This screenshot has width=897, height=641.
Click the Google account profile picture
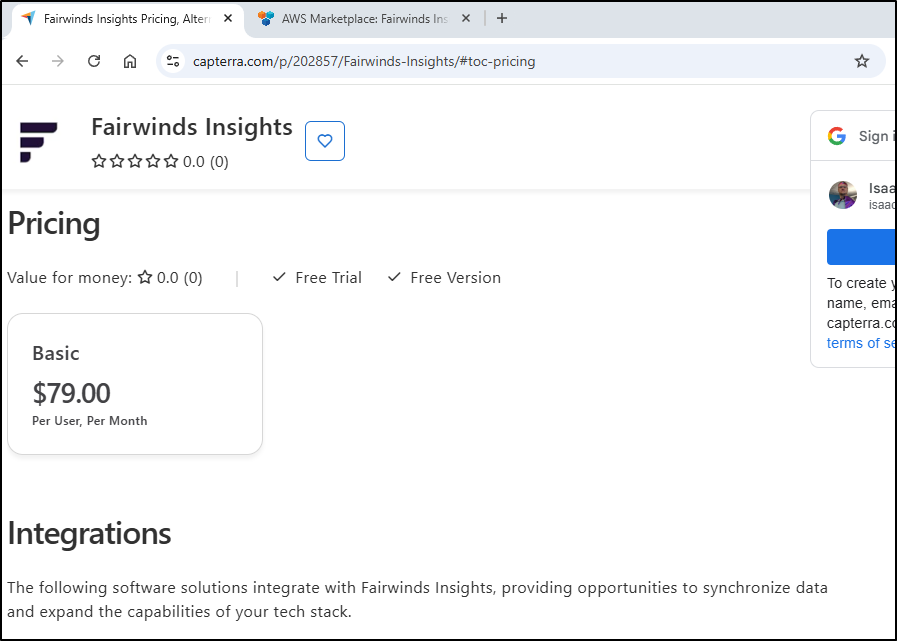tap(843, 195)
